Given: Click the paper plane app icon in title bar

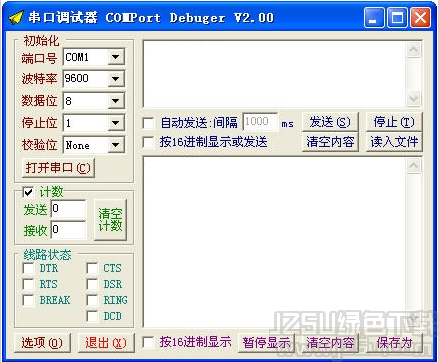Looking at the screenshot, I should (16, 18).
